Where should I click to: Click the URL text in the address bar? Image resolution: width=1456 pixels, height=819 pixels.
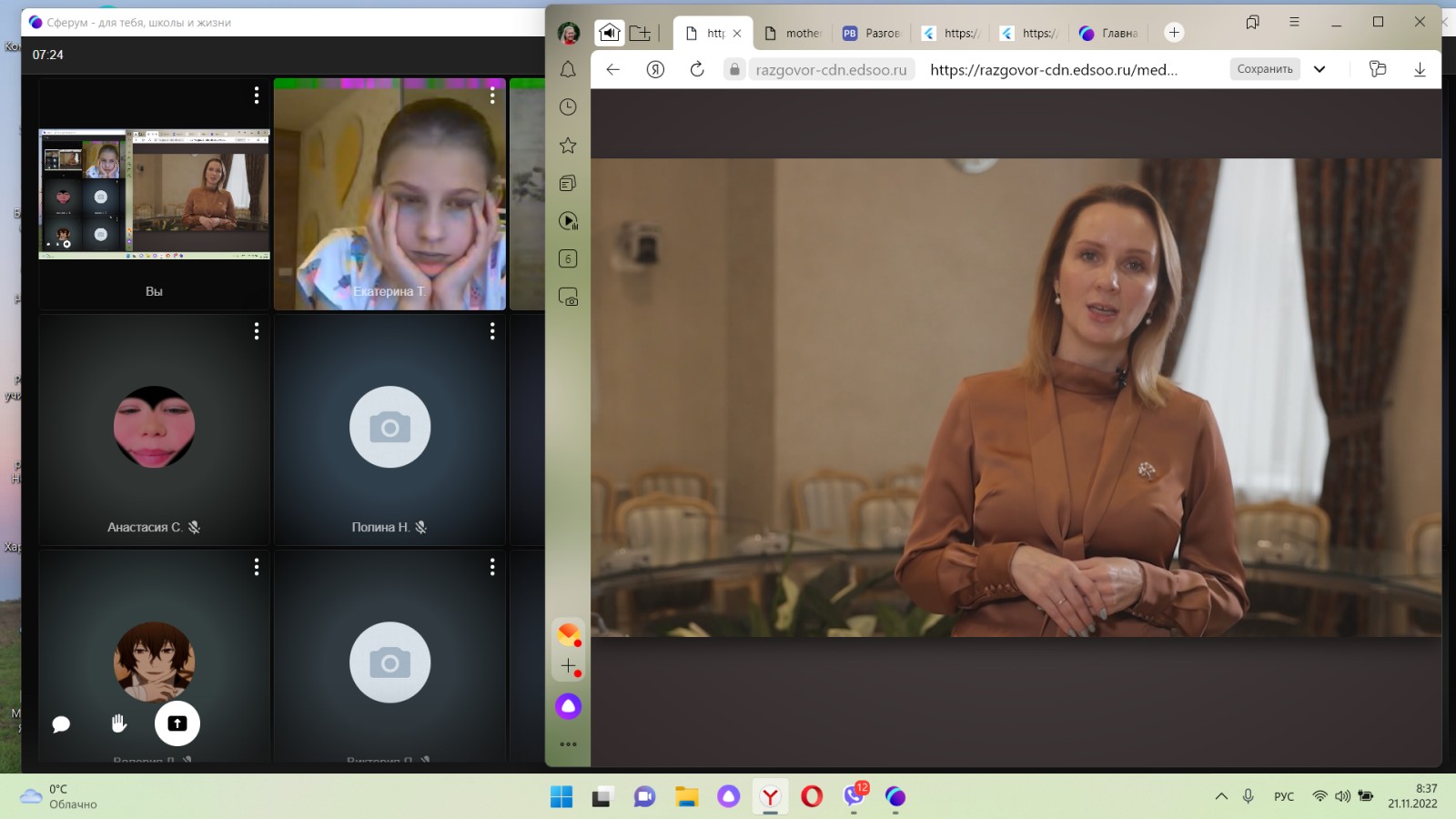pyautogui.click(x=1054, y=69)
